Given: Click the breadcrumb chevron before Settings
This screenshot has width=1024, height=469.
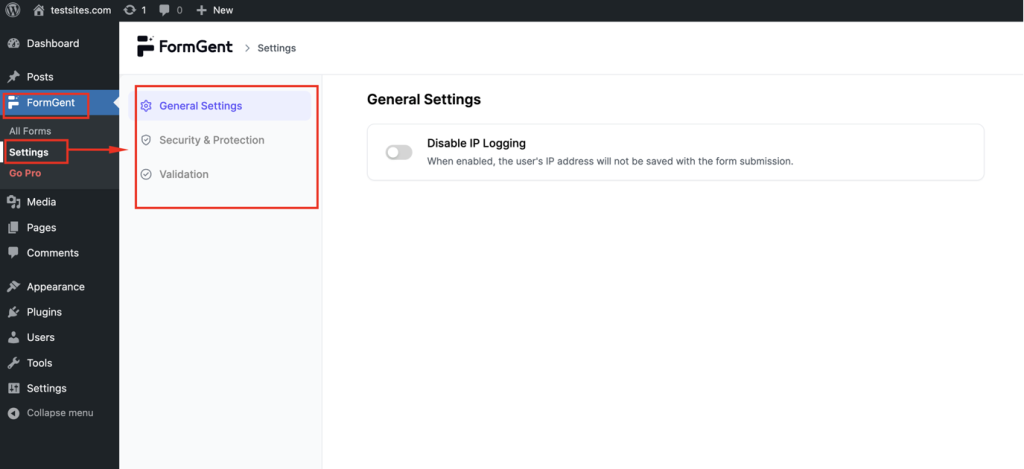Looking at the screenshot, I should coord(248,48).
